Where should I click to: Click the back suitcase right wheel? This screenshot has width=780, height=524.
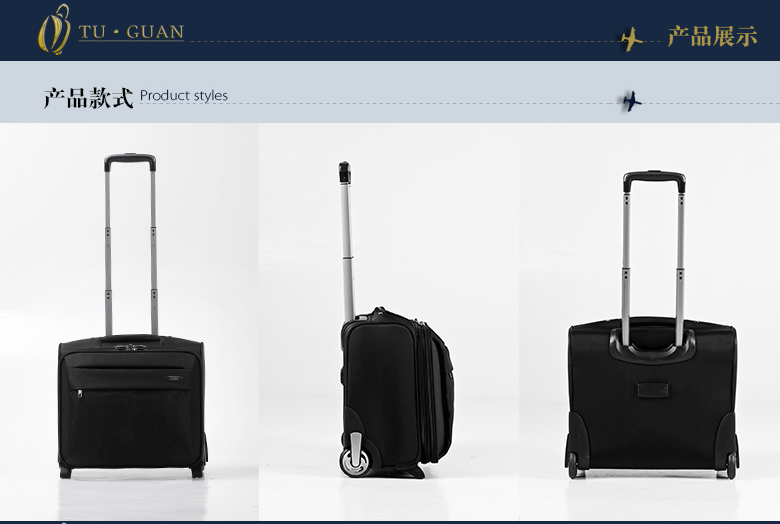click(x=731, y=465)
